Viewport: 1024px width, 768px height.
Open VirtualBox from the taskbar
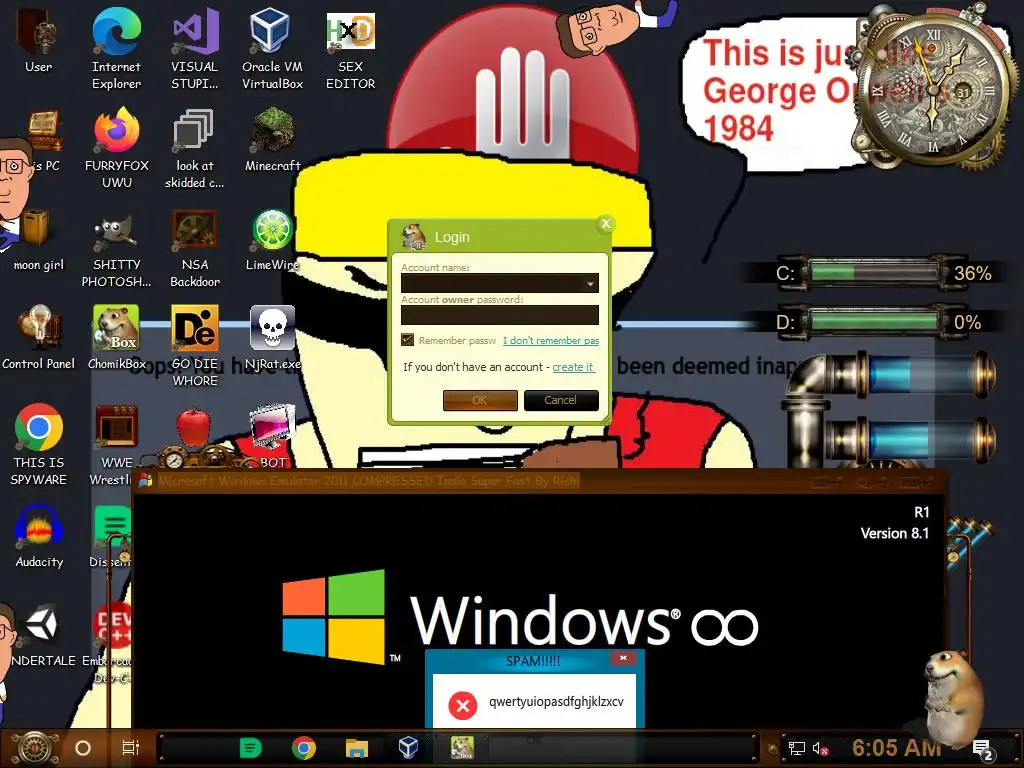click(x=408, y=748)
